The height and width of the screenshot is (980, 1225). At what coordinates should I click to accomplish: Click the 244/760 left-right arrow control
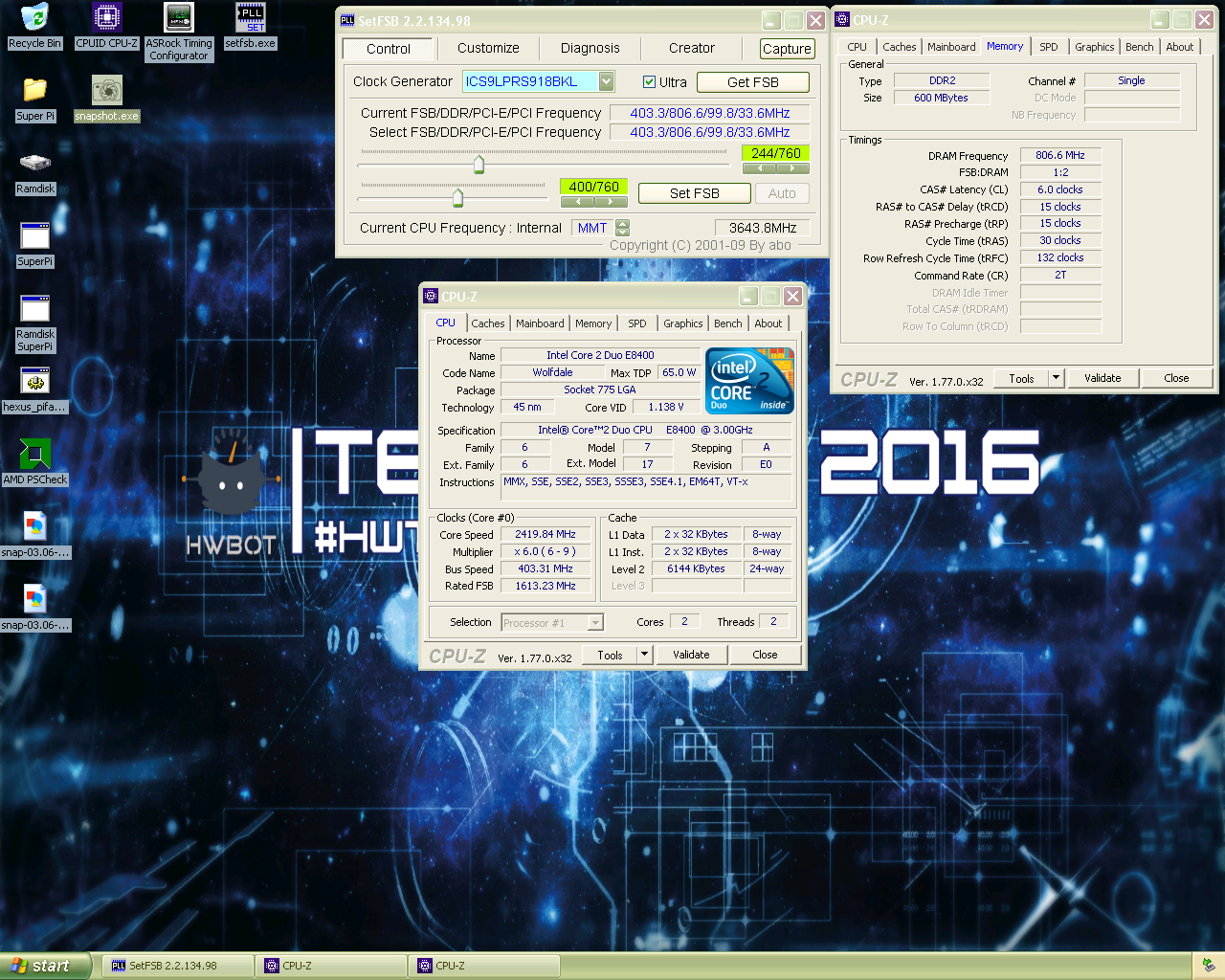point(775,168)
